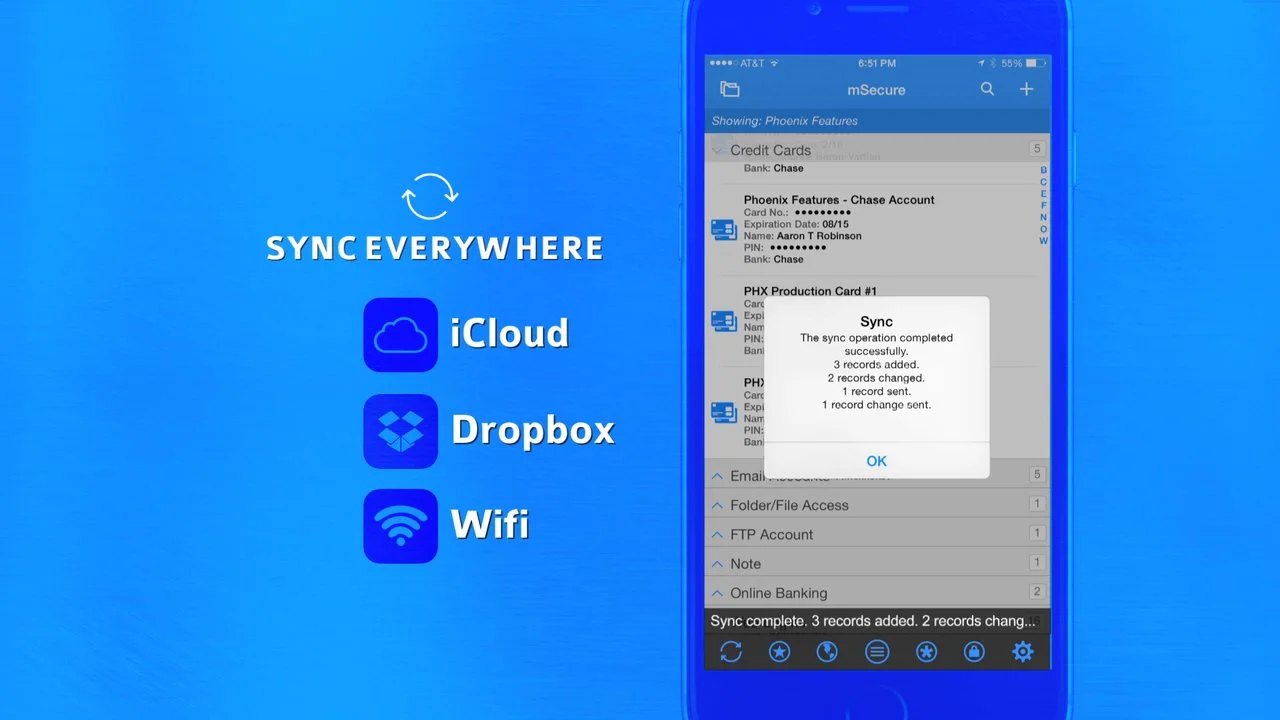This screenshot has height=720, width=1280.
Task: Expand the Note section
Action: click(x=877, y=563)
